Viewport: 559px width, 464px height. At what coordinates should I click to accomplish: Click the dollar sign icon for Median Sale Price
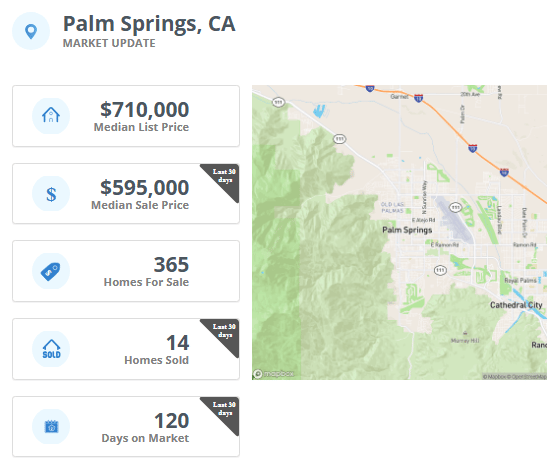51,194
